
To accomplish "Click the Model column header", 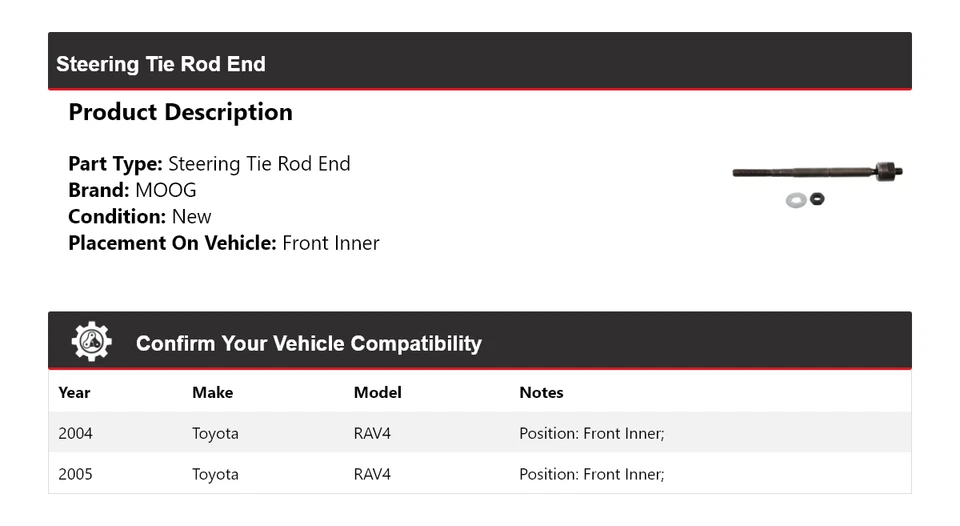I will tap(377, 392).
